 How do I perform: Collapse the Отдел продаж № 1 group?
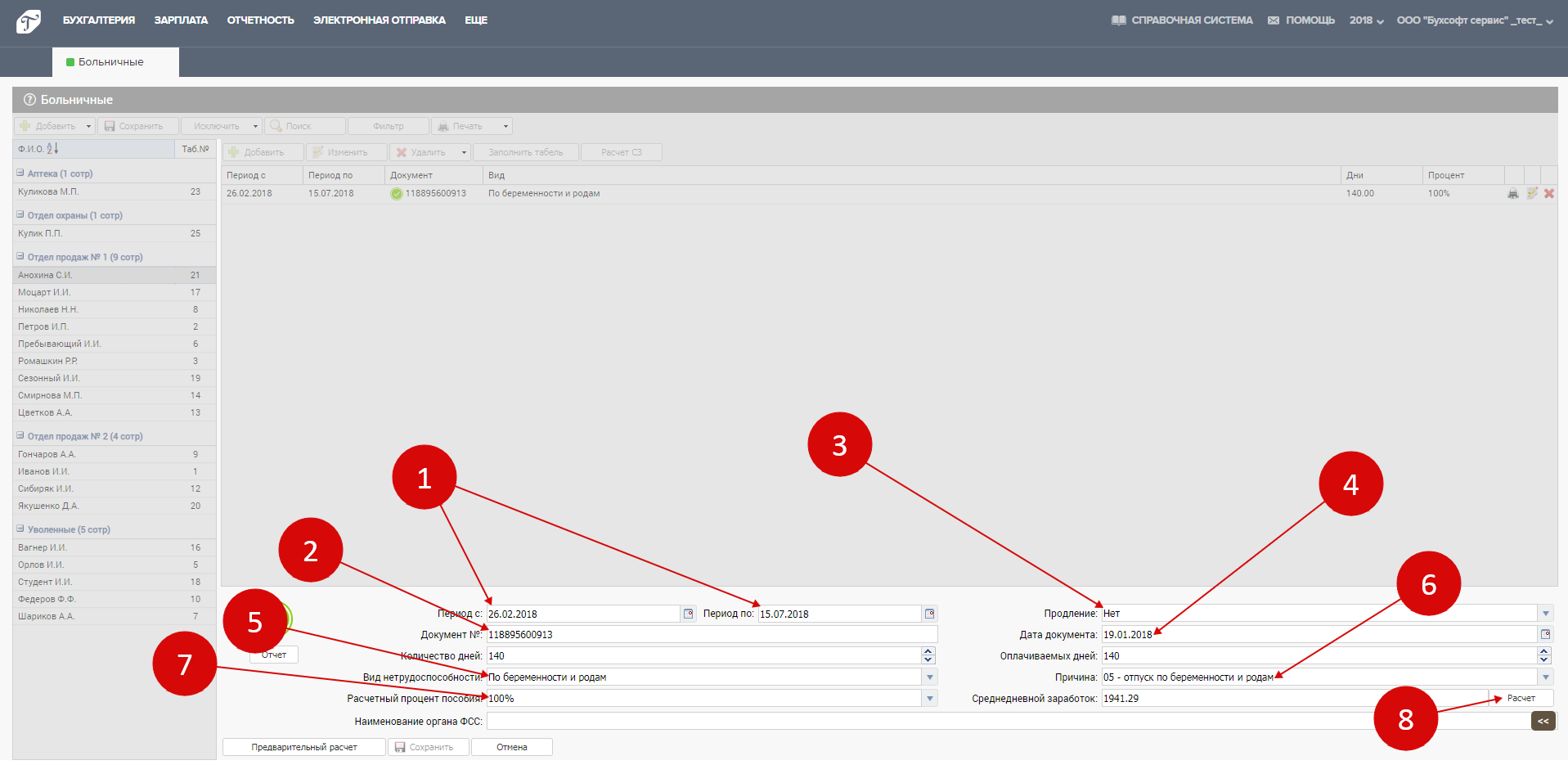point(20,256)
